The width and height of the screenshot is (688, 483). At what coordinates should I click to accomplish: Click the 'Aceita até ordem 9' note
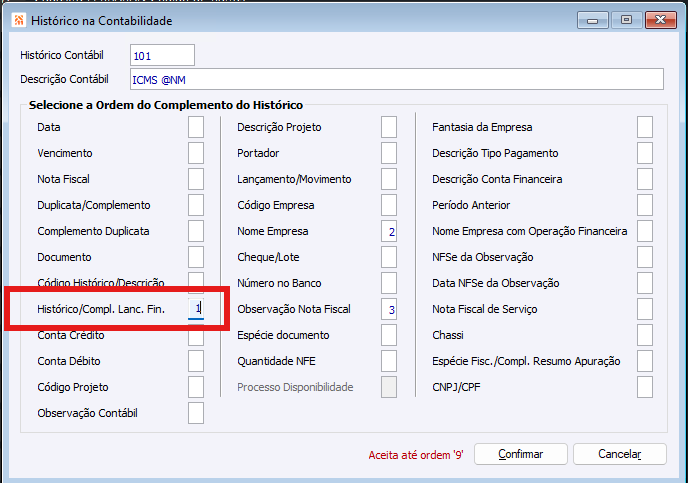click(416, 455)
